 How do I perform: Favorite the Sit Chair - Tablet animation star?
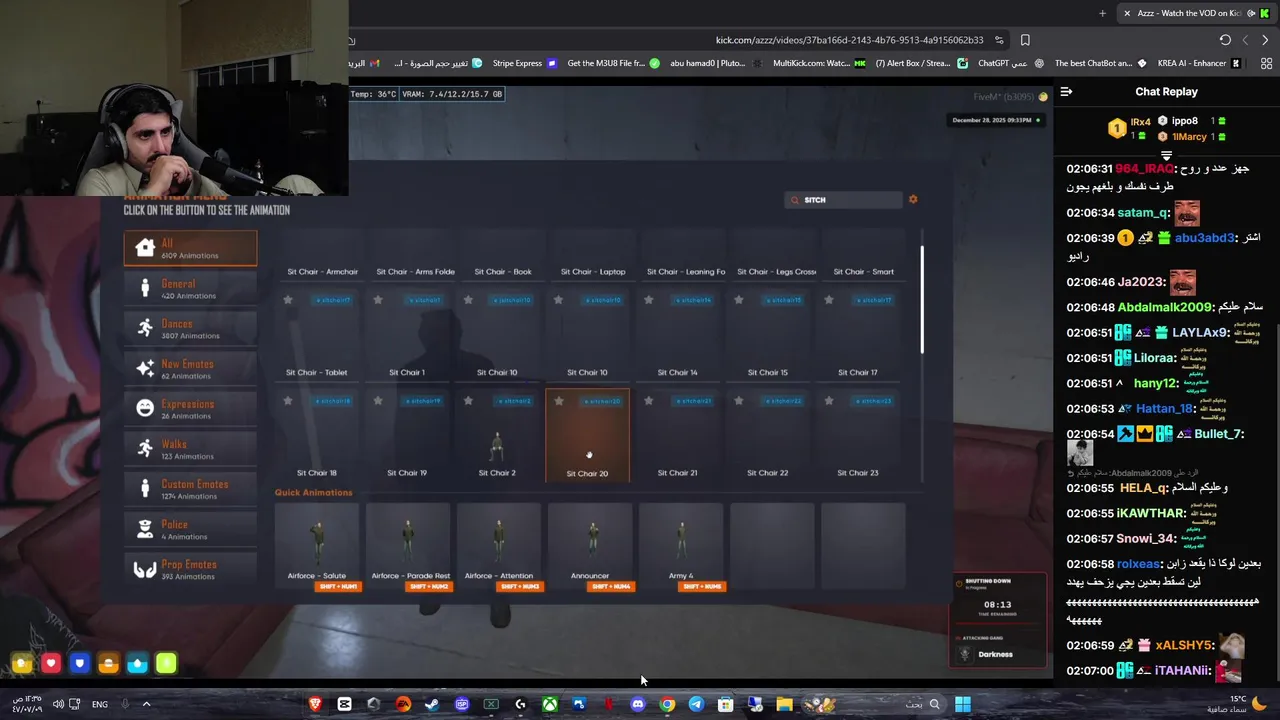click(288, 300)
